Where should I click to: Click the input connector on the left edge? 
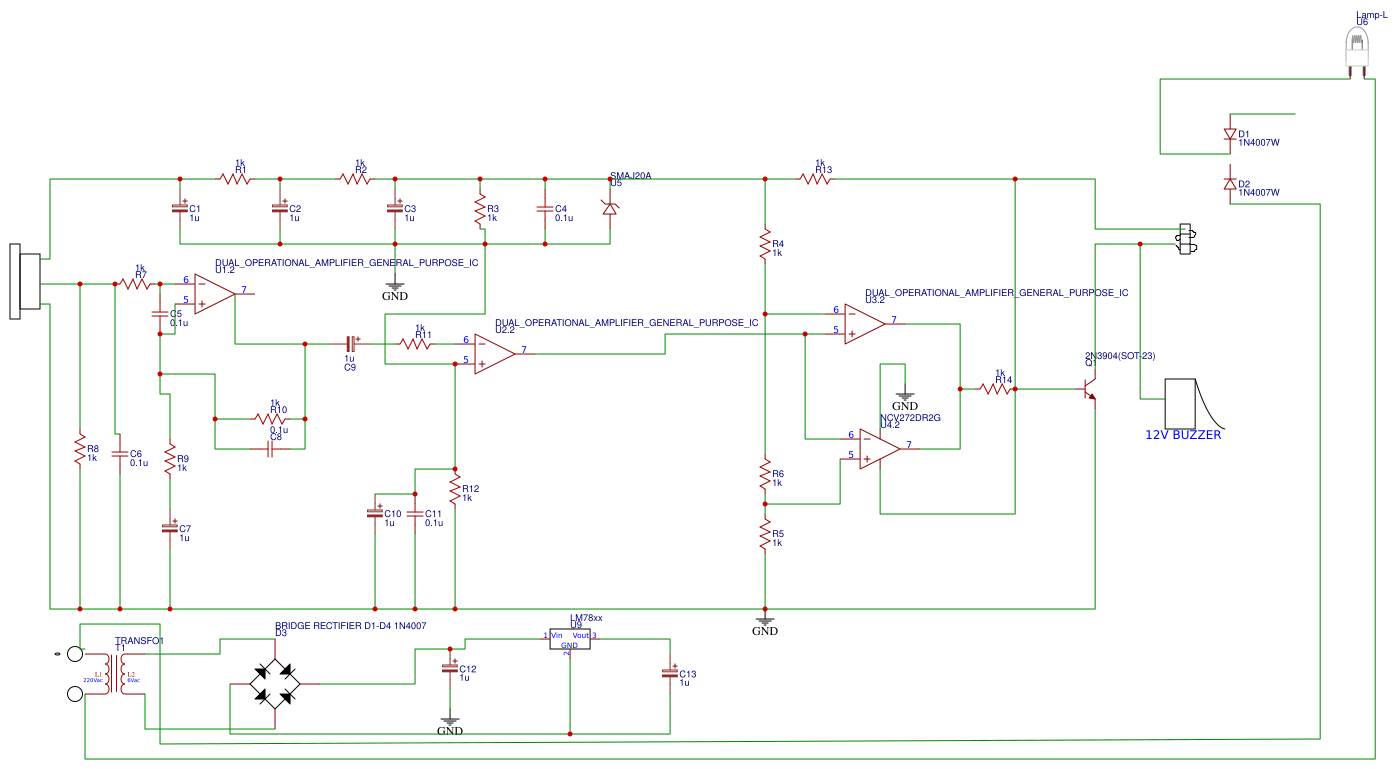coord(25,281)
